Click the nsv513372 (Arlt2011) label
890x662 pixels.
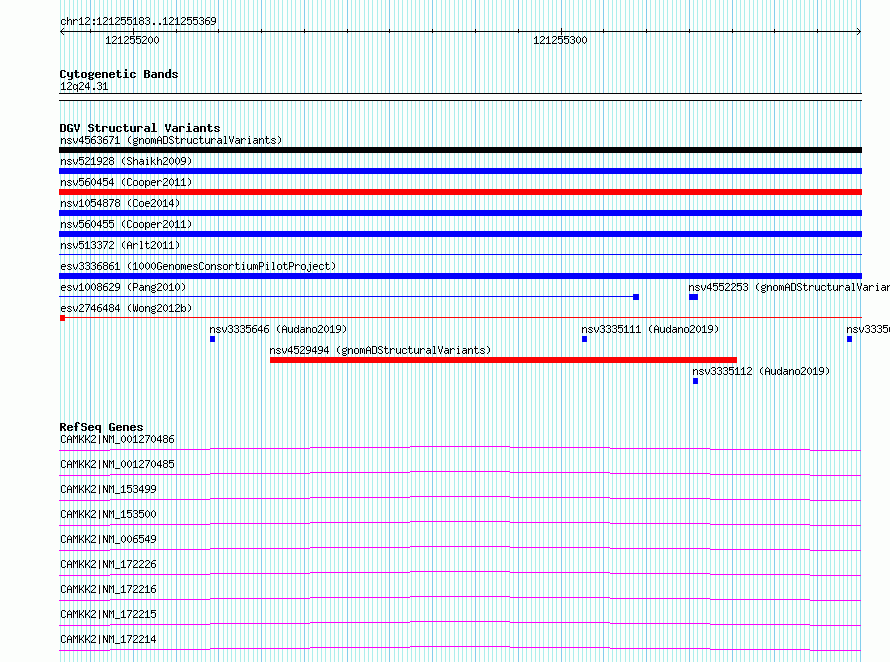click(x=120, y=245)
